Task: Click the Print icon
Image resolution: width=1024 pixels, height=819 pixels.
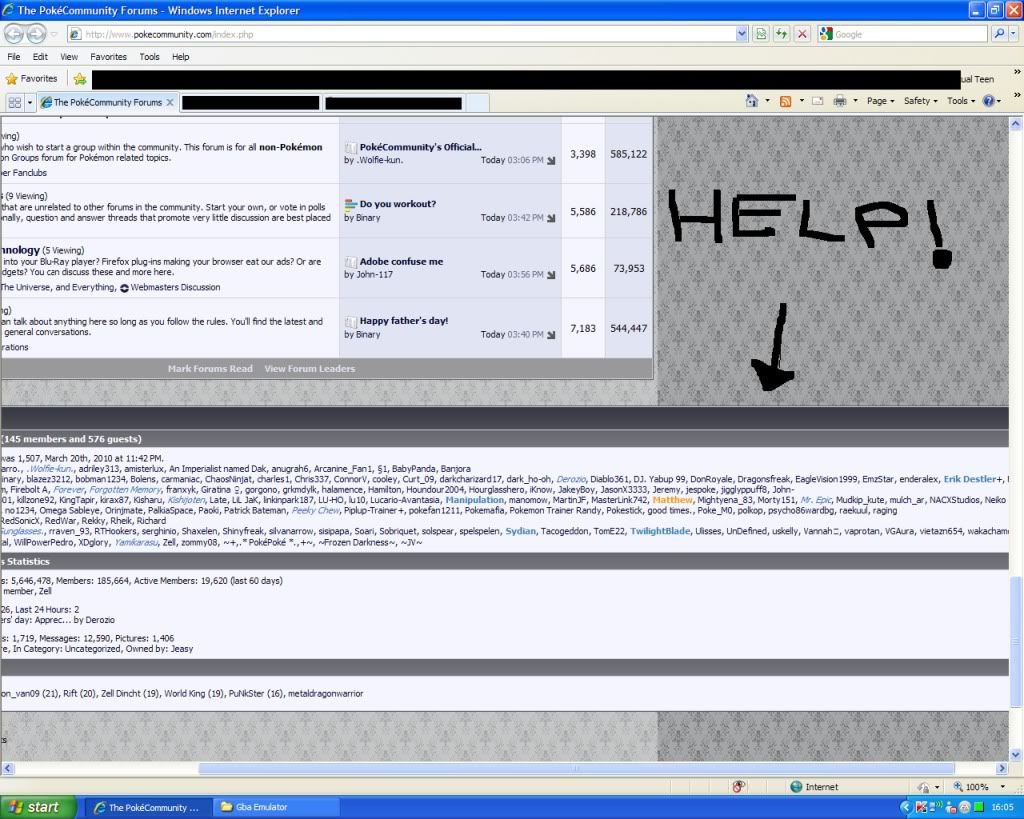Action: click(x=840, y=101)
